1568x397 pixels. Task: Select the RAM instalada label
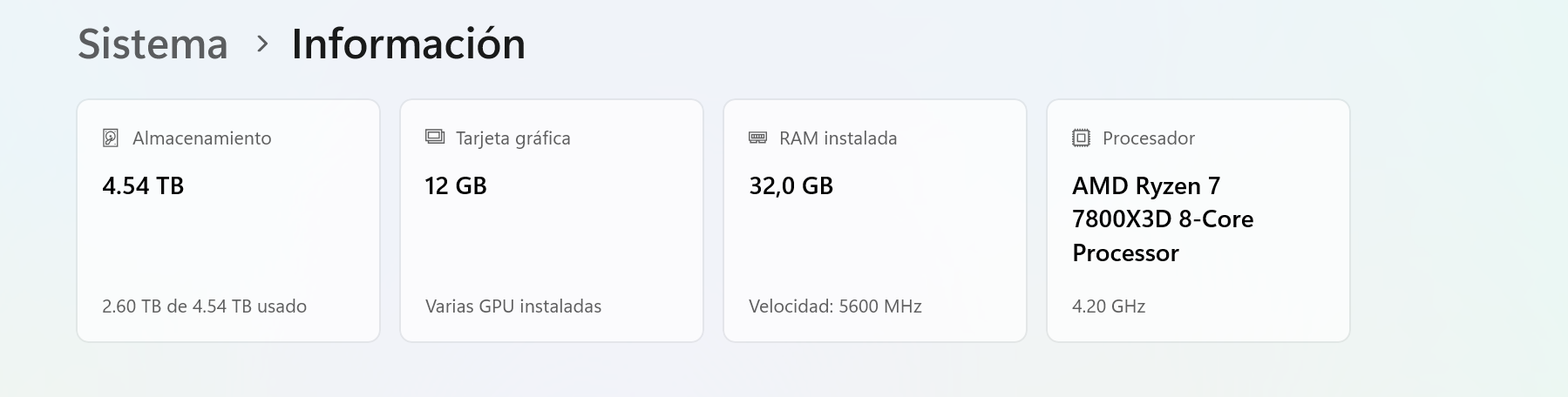tap(838, 138)
